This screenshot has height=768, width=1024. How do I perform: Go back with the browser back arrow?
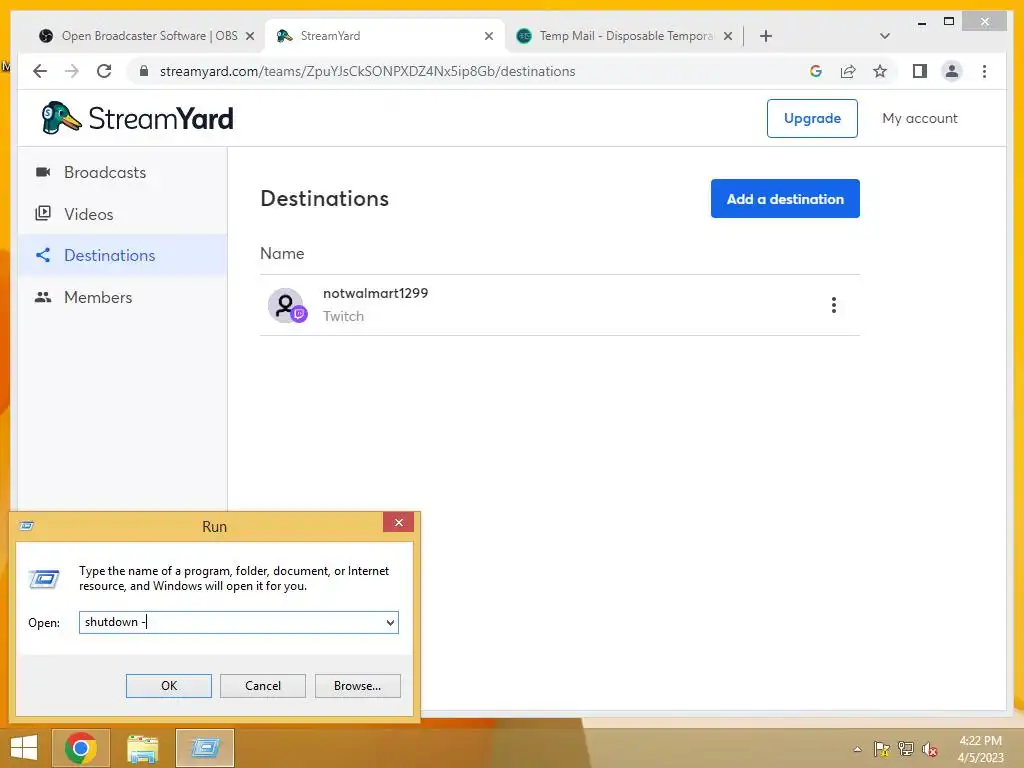click(x=40, y=71)
